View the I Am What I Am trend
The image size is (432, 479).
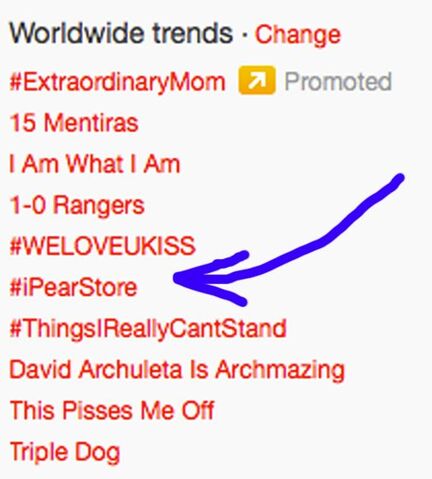pos(95,164)
